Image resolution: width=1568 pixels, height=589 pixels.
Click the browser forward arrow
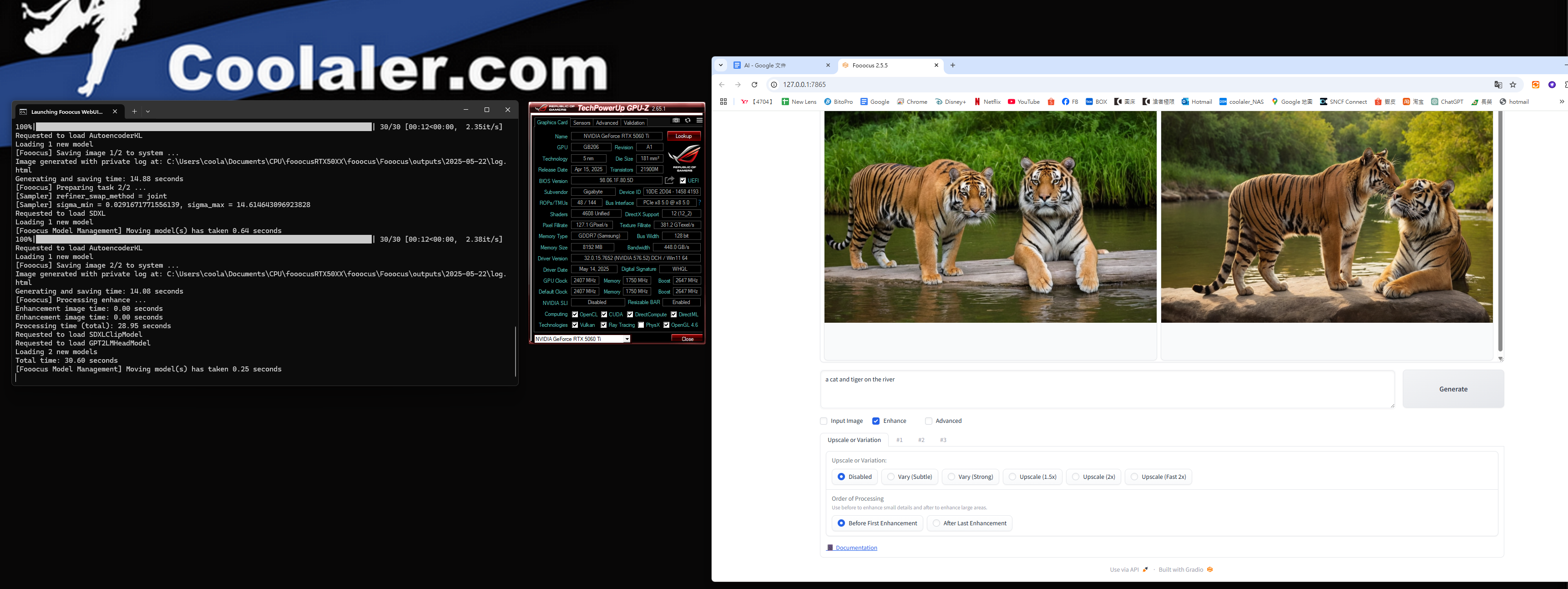tap(738, 85)
